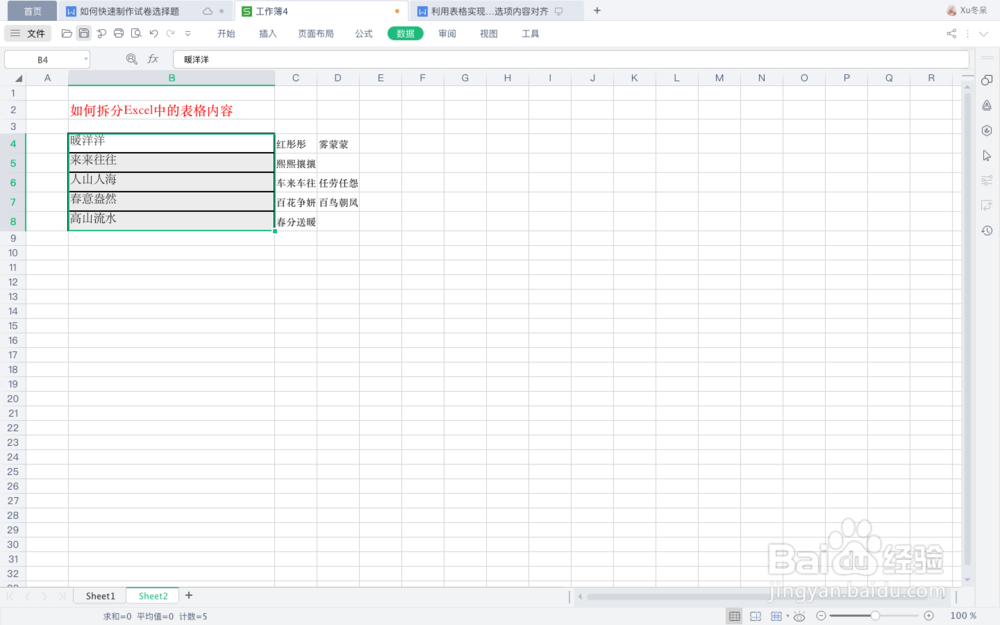Click the Undo icon
Image resolution: width=1000 pixels, height=625 pixels.
(x=153, y=32)
